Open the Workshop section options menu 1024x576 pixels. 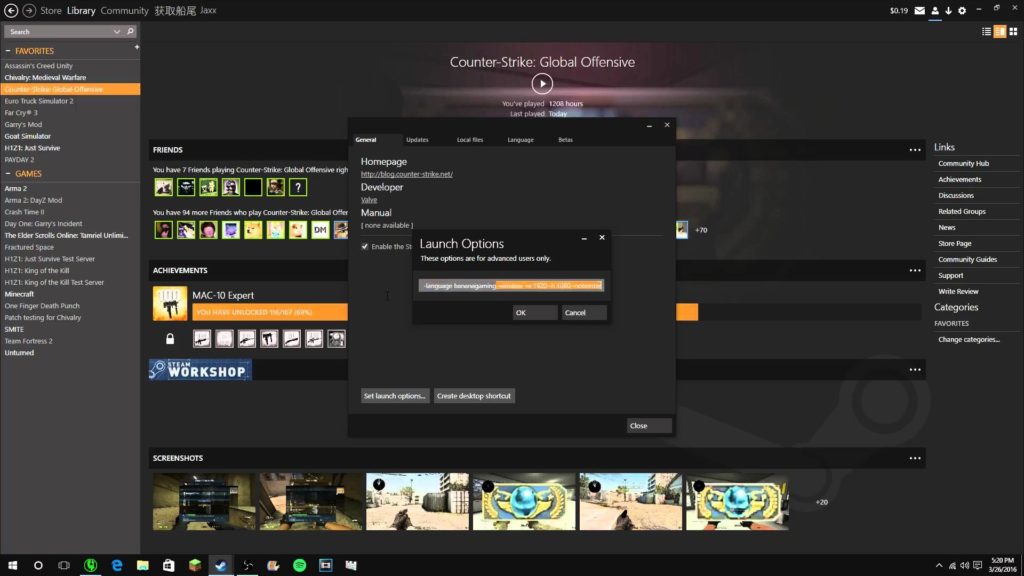click(915, 370)
